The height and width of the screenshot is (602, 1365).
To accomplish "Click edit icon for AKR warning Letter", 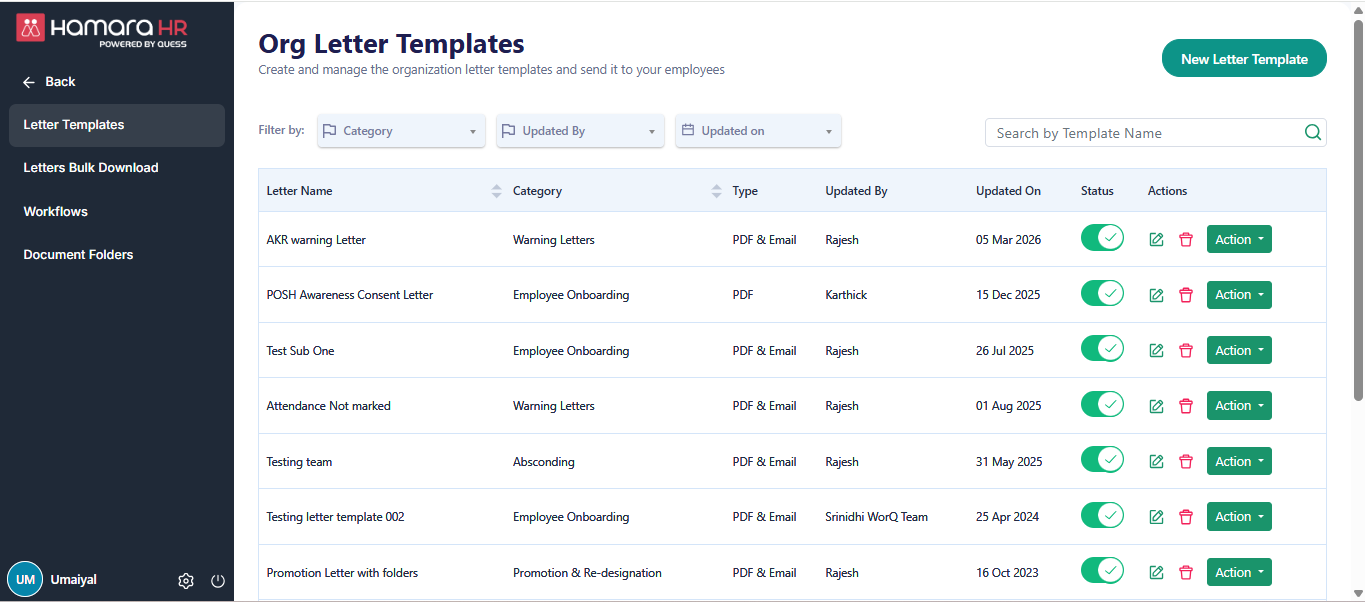I will pos(1156,240).
